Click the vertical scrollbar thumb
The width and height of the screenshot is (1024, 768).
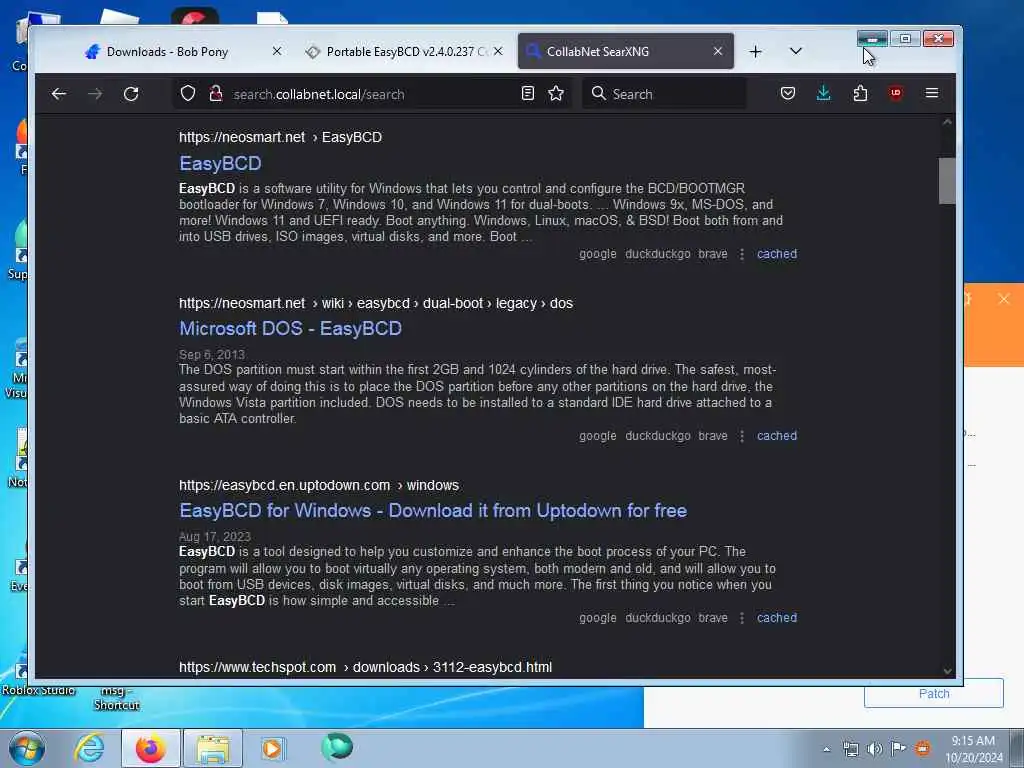[x=947, y=181]
